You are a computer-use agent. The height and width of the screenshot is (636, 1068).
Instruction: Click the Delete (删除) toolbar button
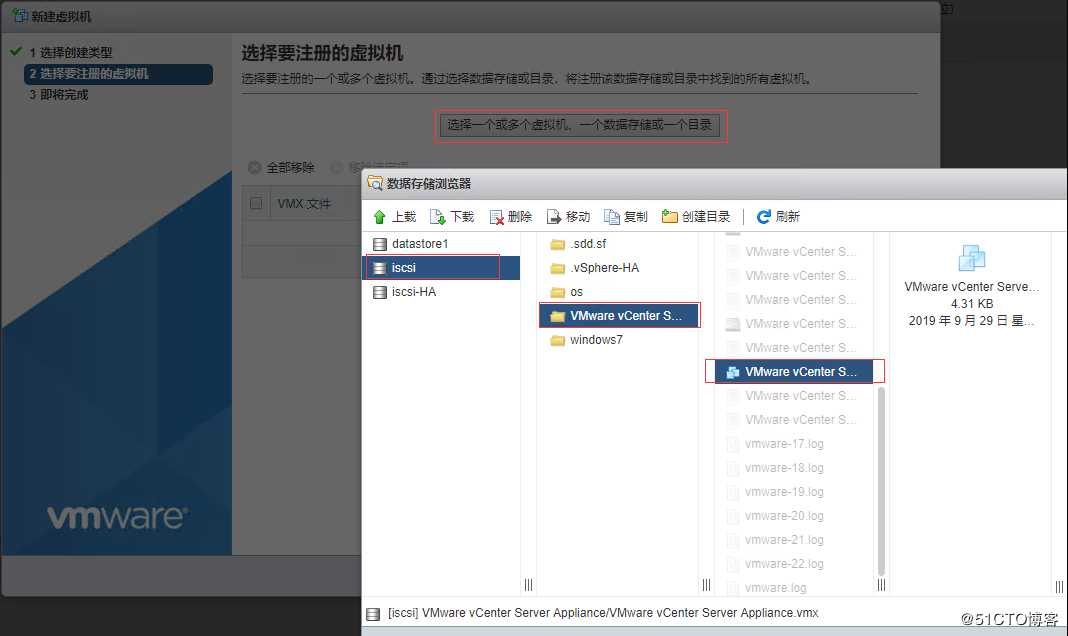click(x=511, y=217)
